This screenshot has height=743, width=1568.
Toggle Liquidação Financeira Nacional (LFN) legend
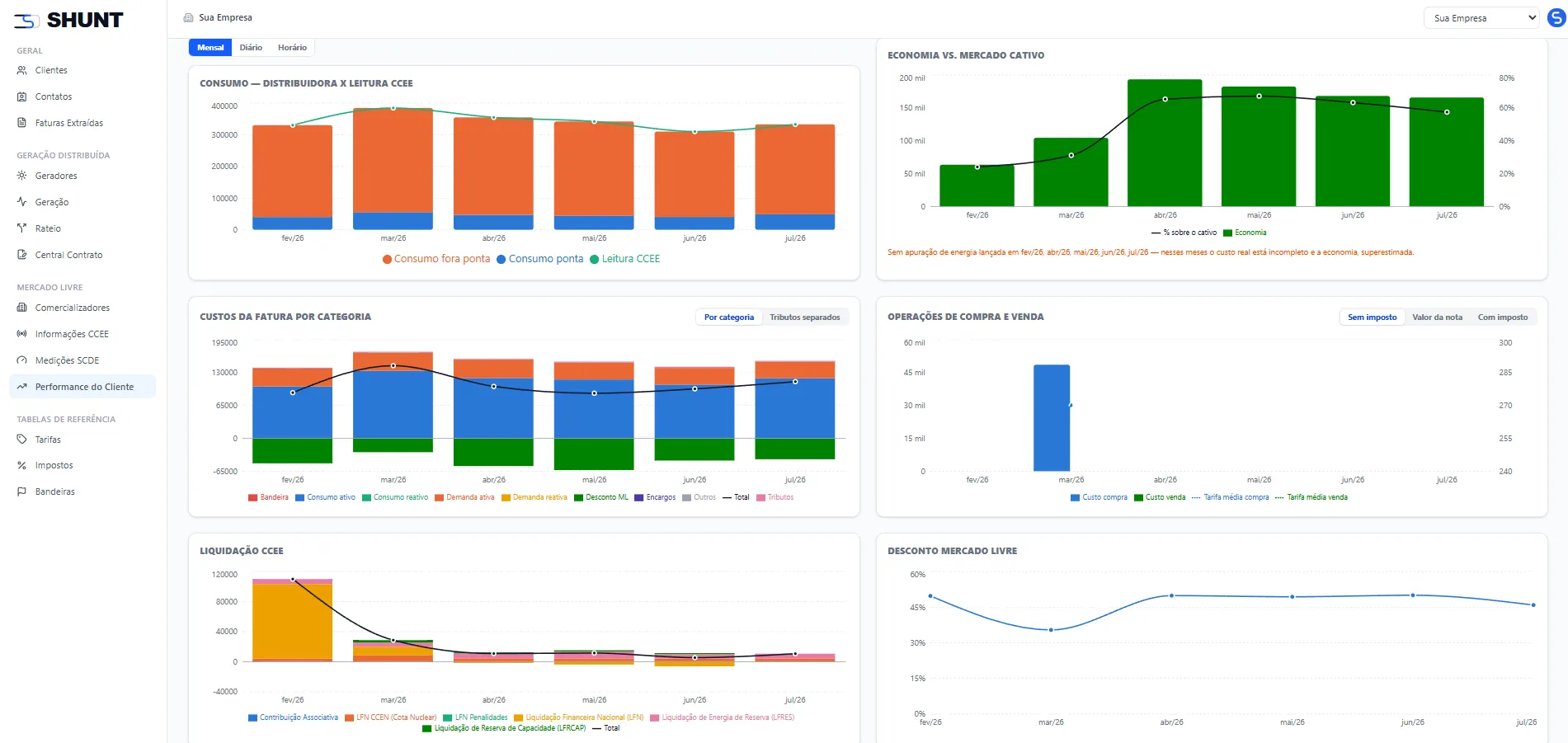tap(578, 717)
